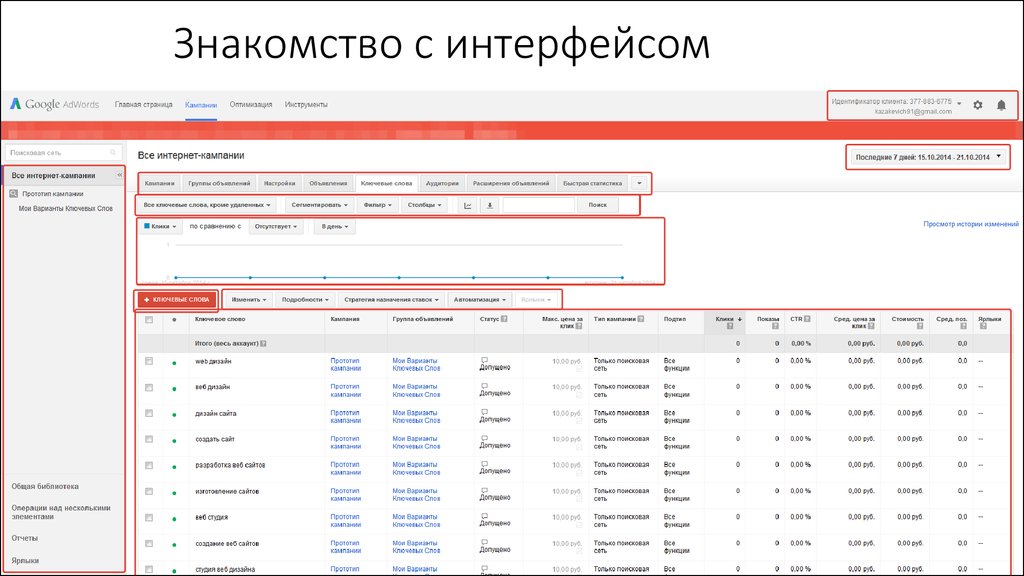The width and height of the screenshot is (1024, 576).
Task: Expand the Сегментировать dropdown
Action: click(x=319, y=205)
